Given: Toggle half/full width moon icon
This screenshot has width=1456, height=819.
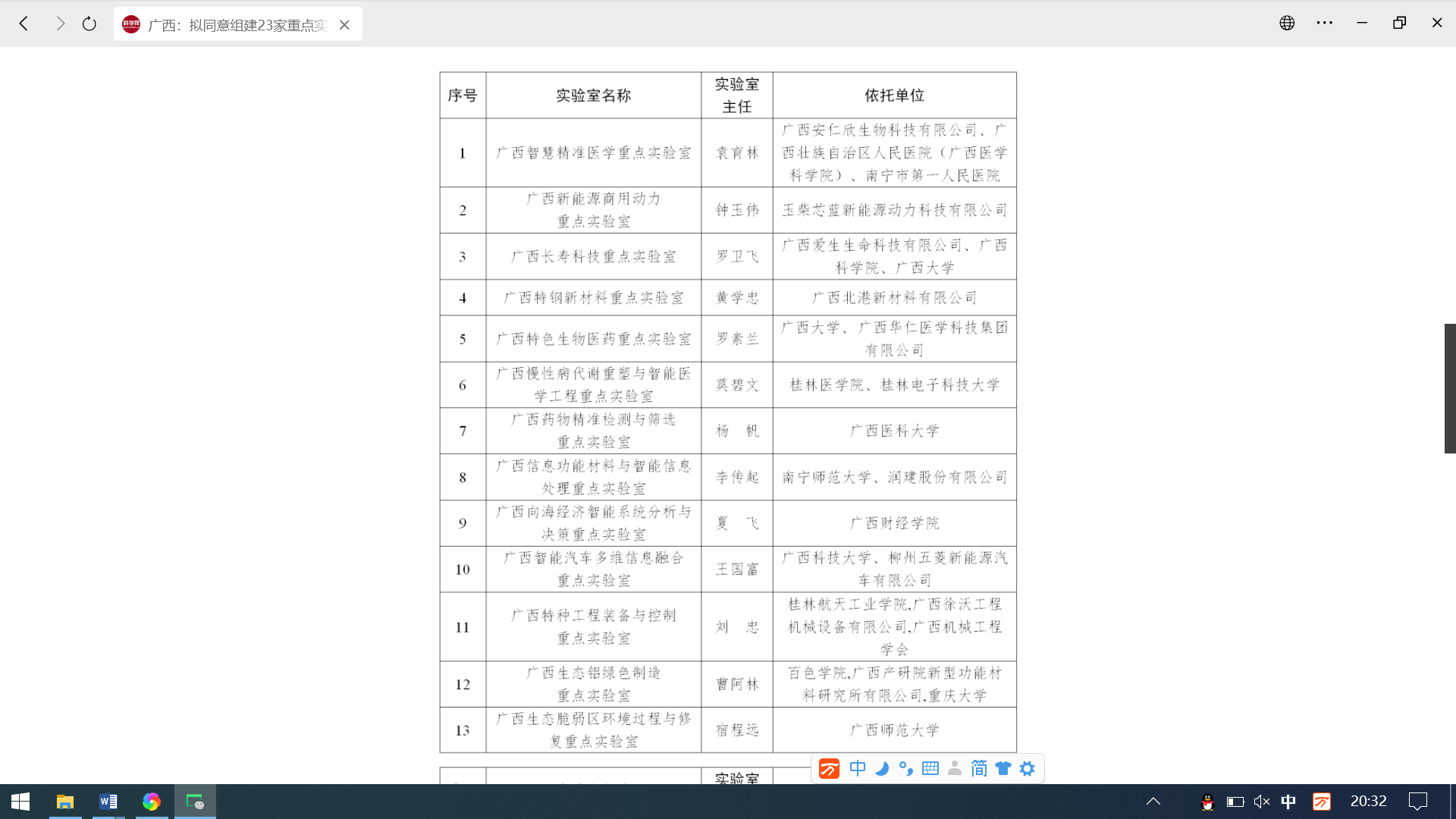Looking at the screenshot, I should [882, 769].
